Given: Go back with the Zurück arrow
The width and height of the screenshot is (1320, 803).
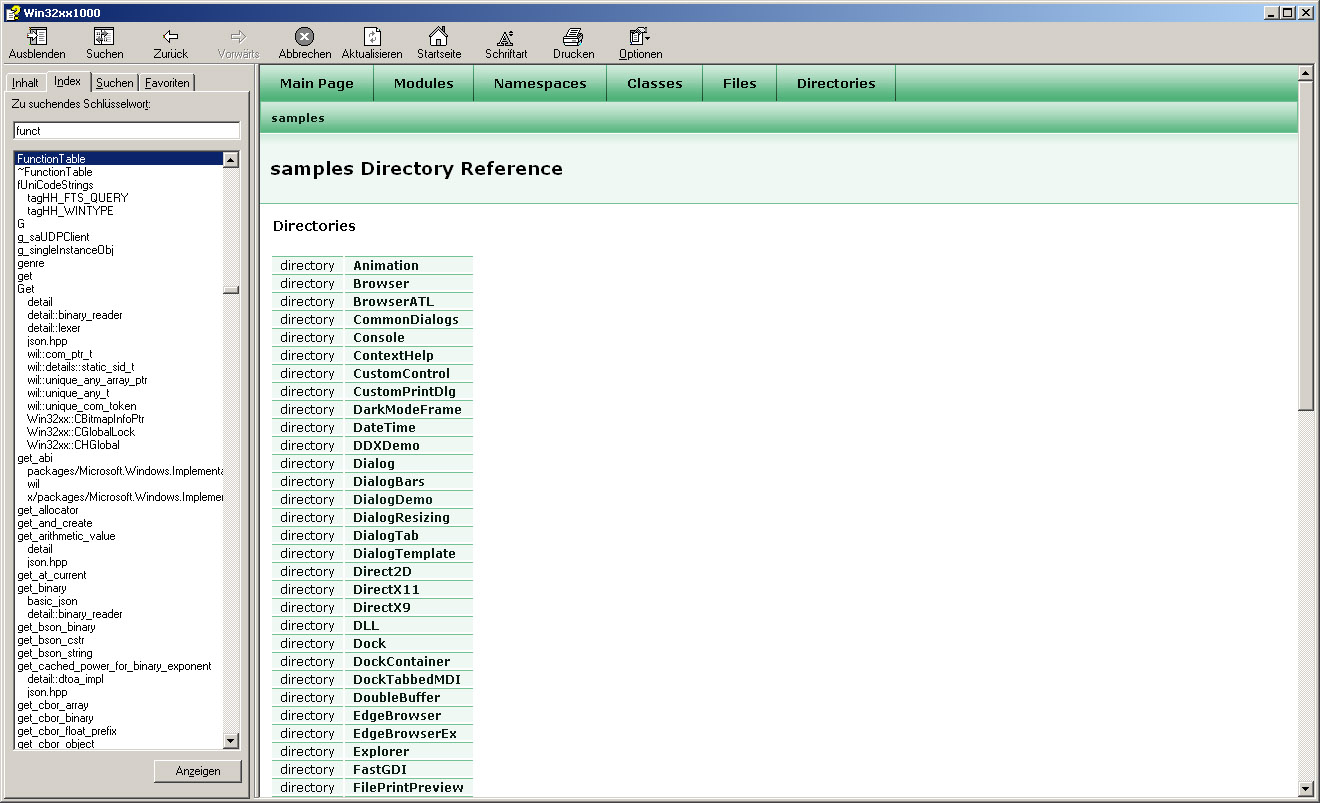Looking at the screenshot, I should 170,37.
